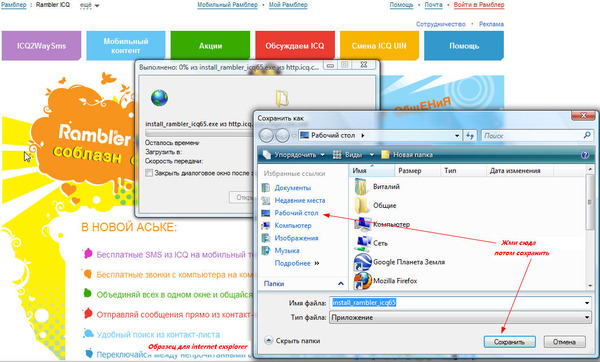This screenshot has width=600, height=362.
Task: Click the search magnifier icon in Поиск field
Action: 587,135
